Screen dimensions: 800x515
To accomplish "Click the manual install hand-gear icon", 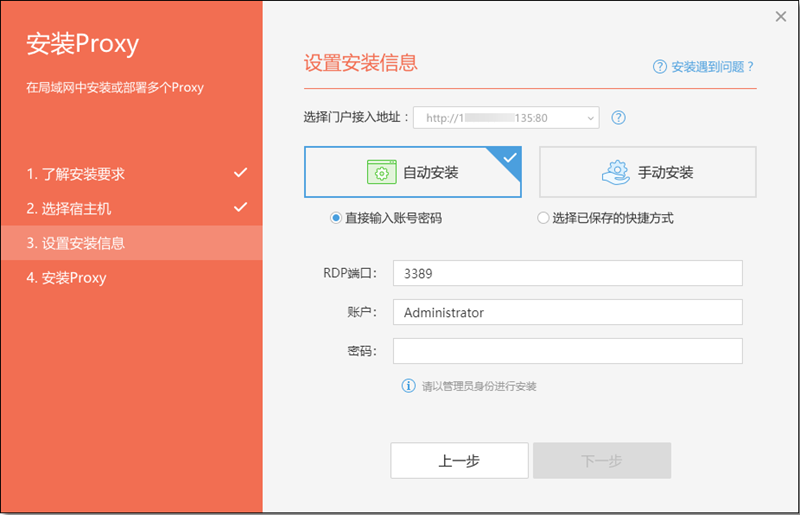I will (615, 172).
